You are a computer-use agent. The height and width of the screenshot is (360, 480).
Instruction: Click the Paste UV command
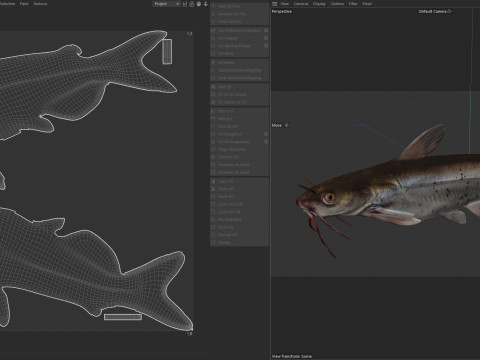pyautogui.click(x=239, y=189)
